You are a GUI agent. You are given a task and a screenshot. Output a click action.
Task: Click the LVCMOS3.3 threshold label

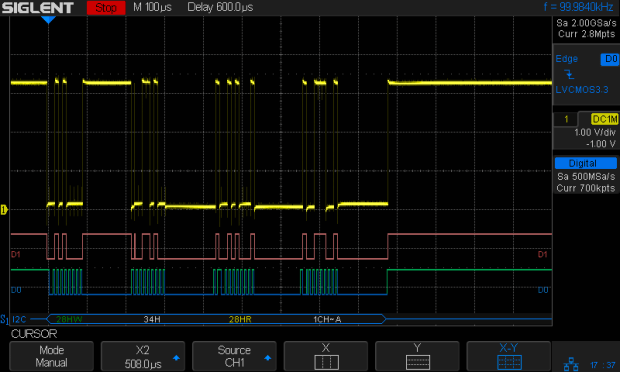pos(582,90)
